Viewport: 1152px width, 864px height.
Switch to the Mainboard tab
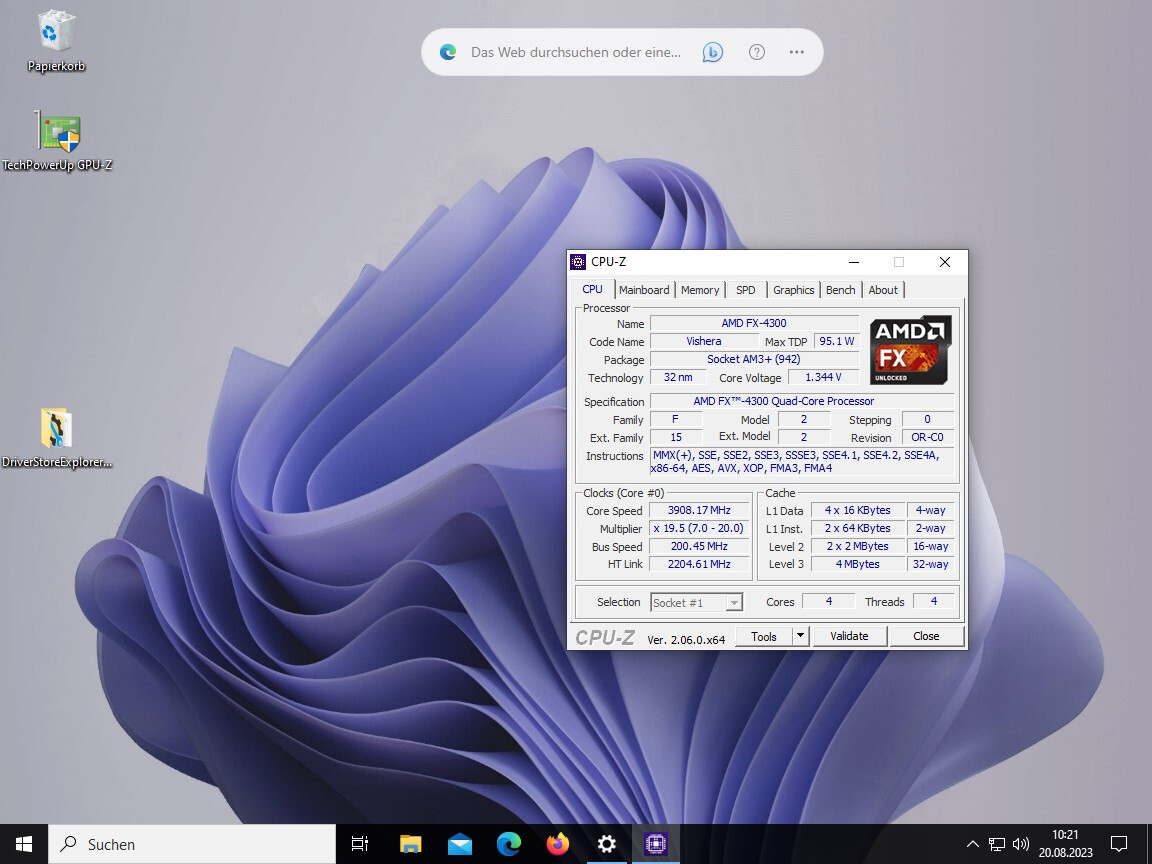click(644, 290)
